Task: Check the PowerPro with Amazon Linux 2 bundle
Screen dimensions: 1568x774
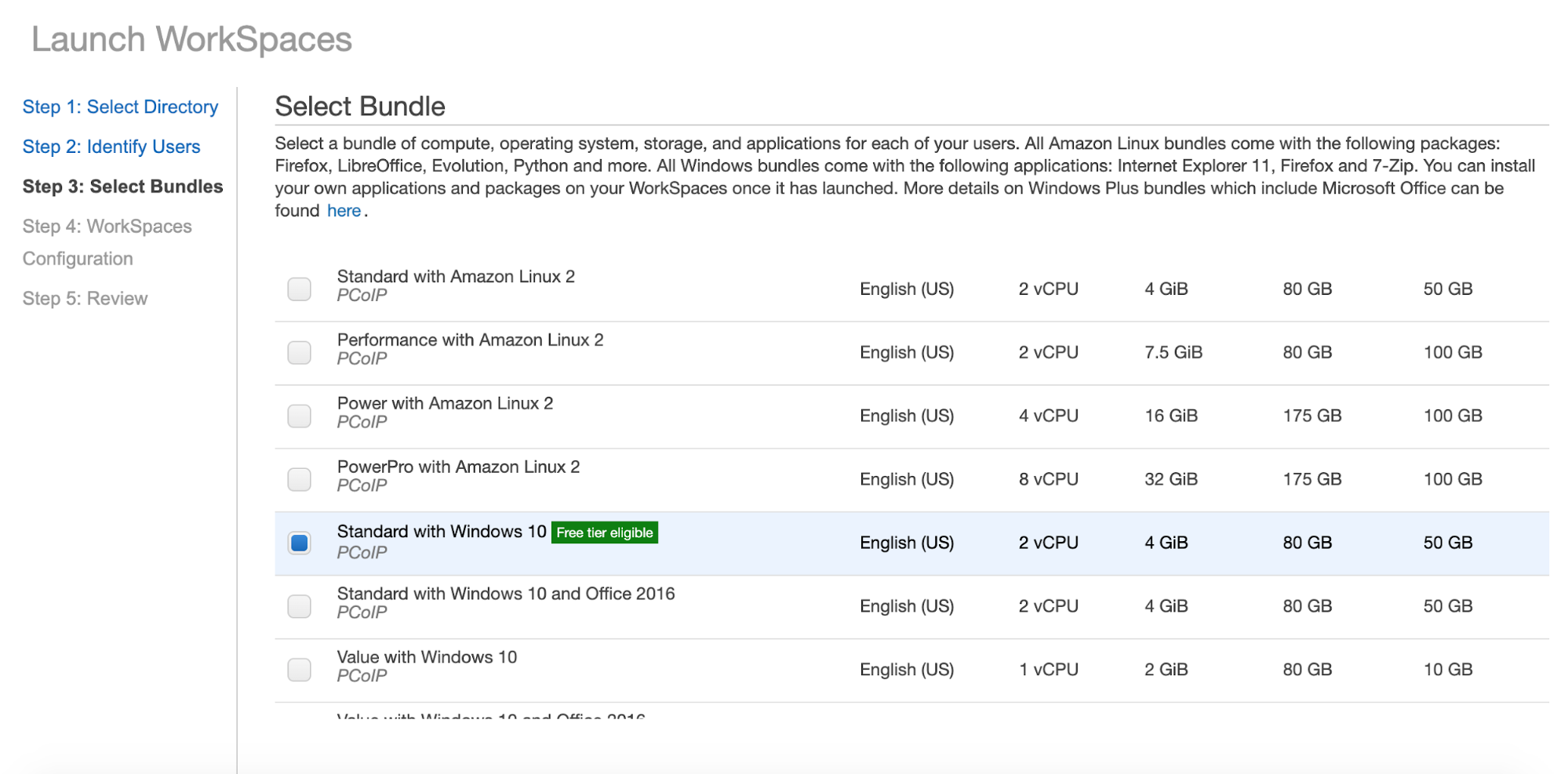Action: point(299,479)
